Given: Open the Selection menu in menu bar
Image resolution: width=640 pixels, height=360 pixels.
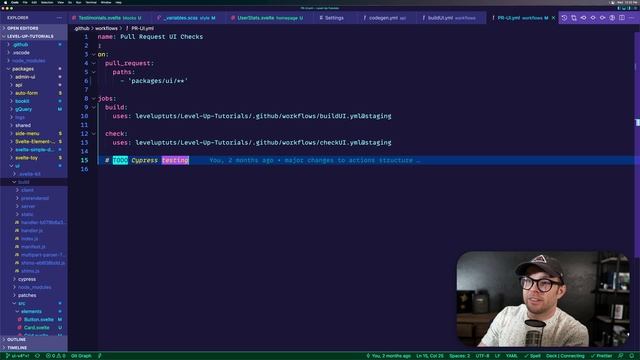Looking at the screenshot, I should [47, 2].
